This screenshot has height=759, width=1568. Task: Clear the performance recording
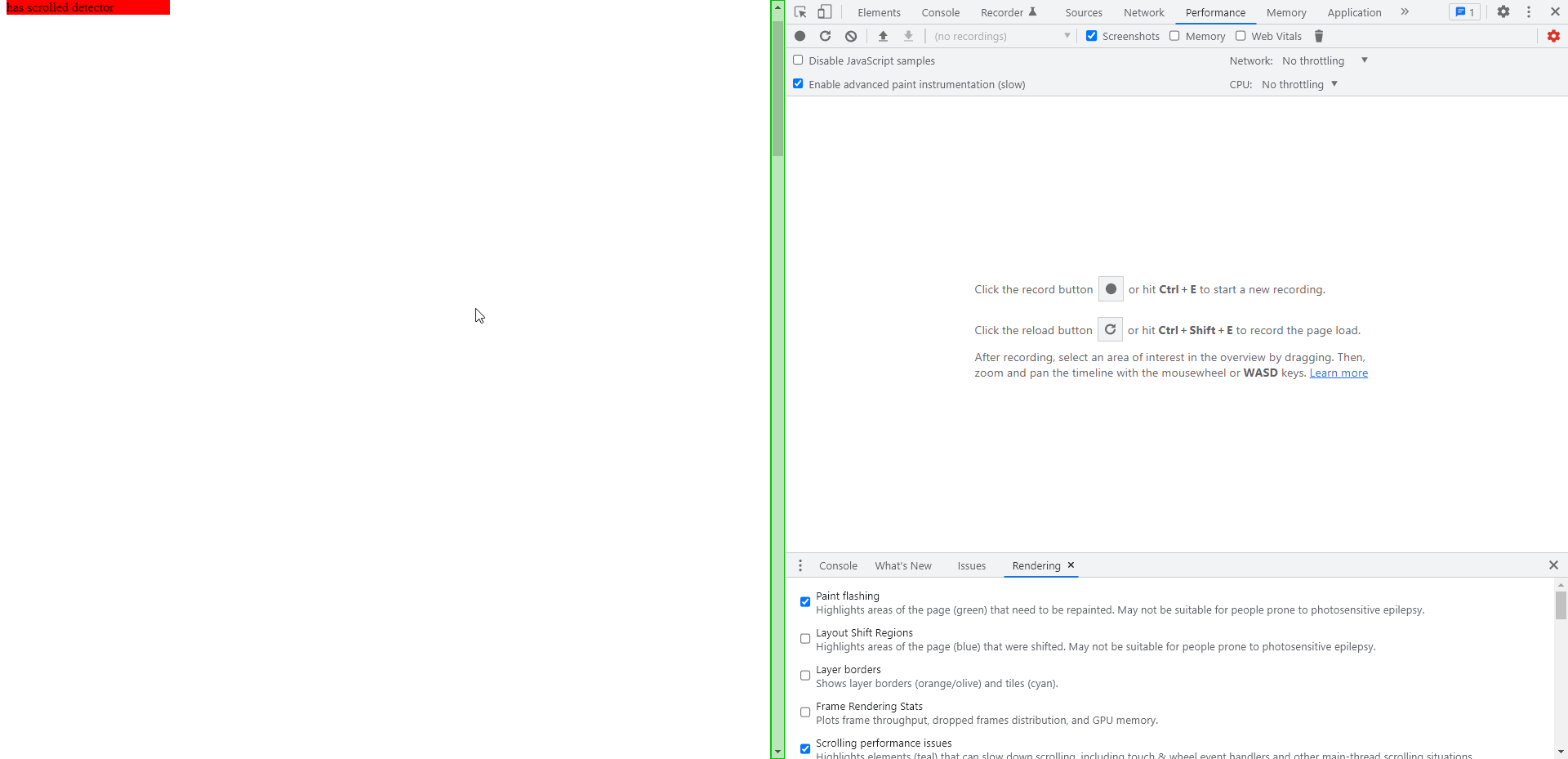coord(851,36)
